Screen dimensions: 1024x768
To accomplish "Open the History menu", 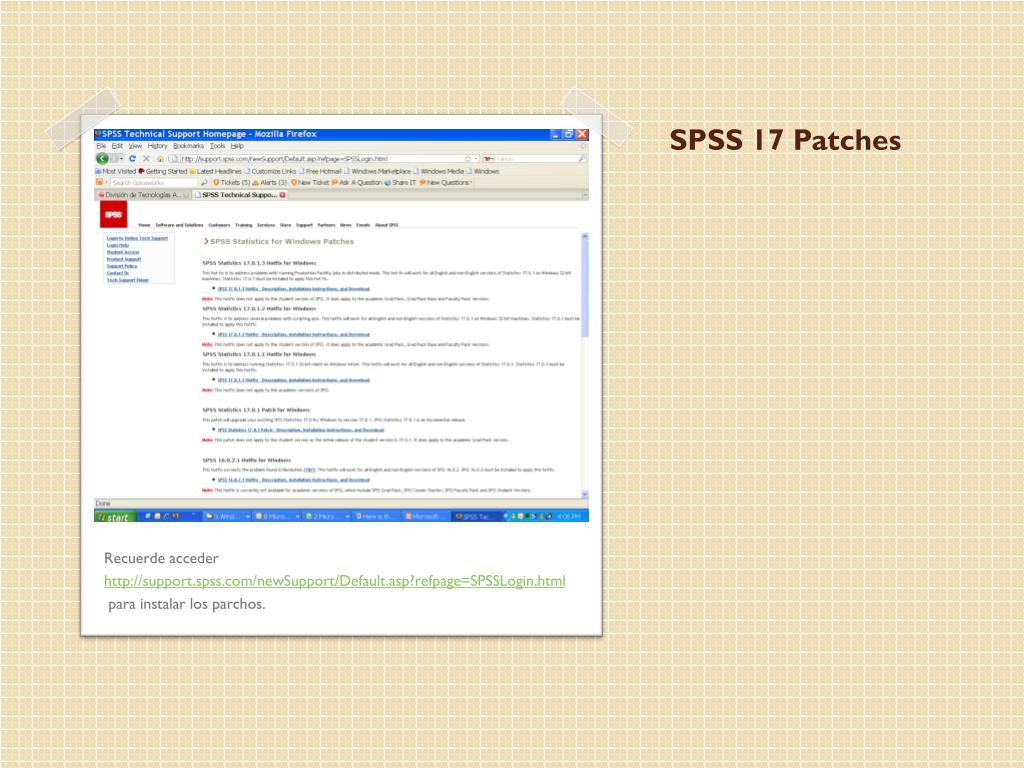I will [157, 146].
